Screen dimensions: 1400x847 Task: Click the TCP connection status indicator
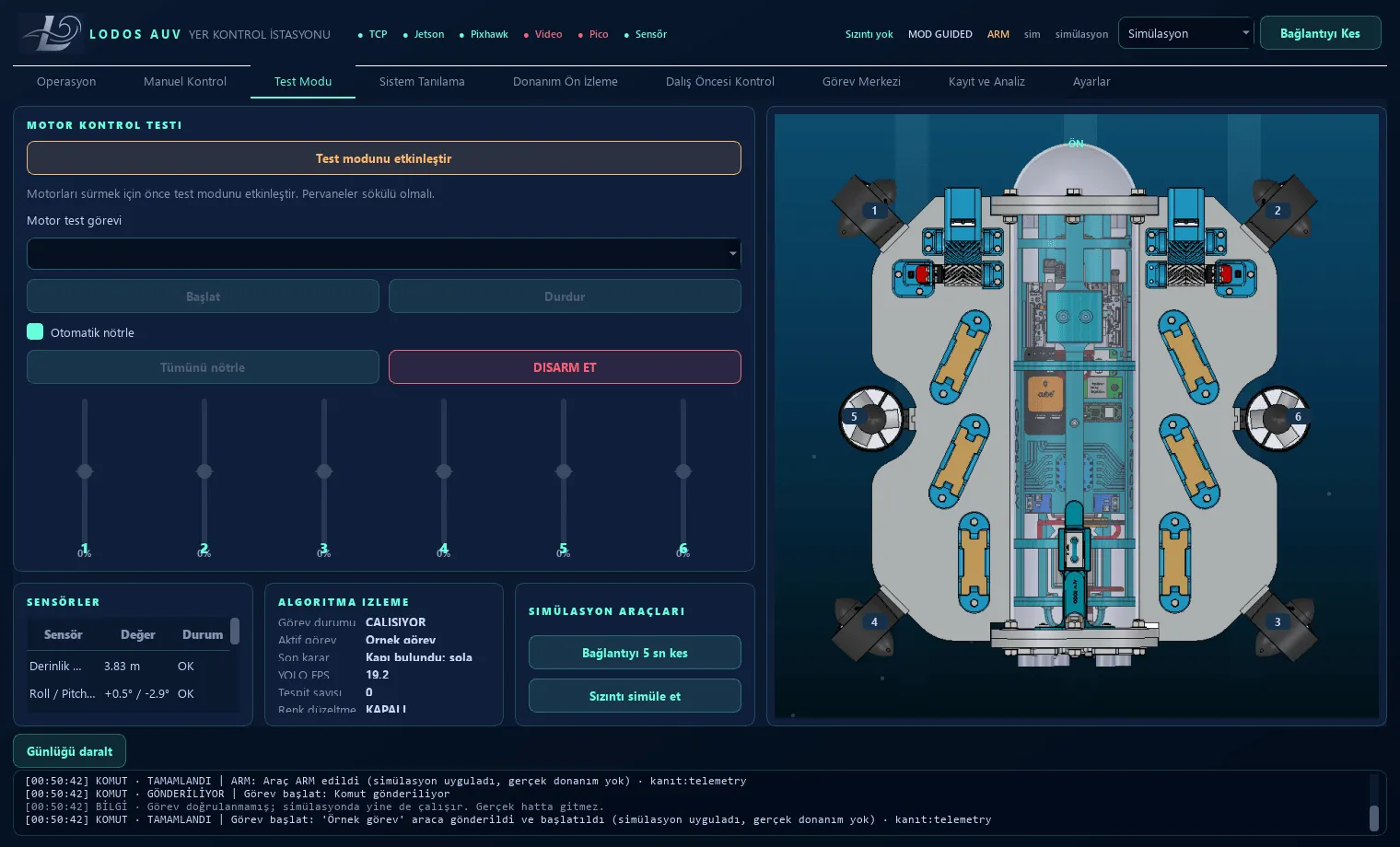coord(372,34)
